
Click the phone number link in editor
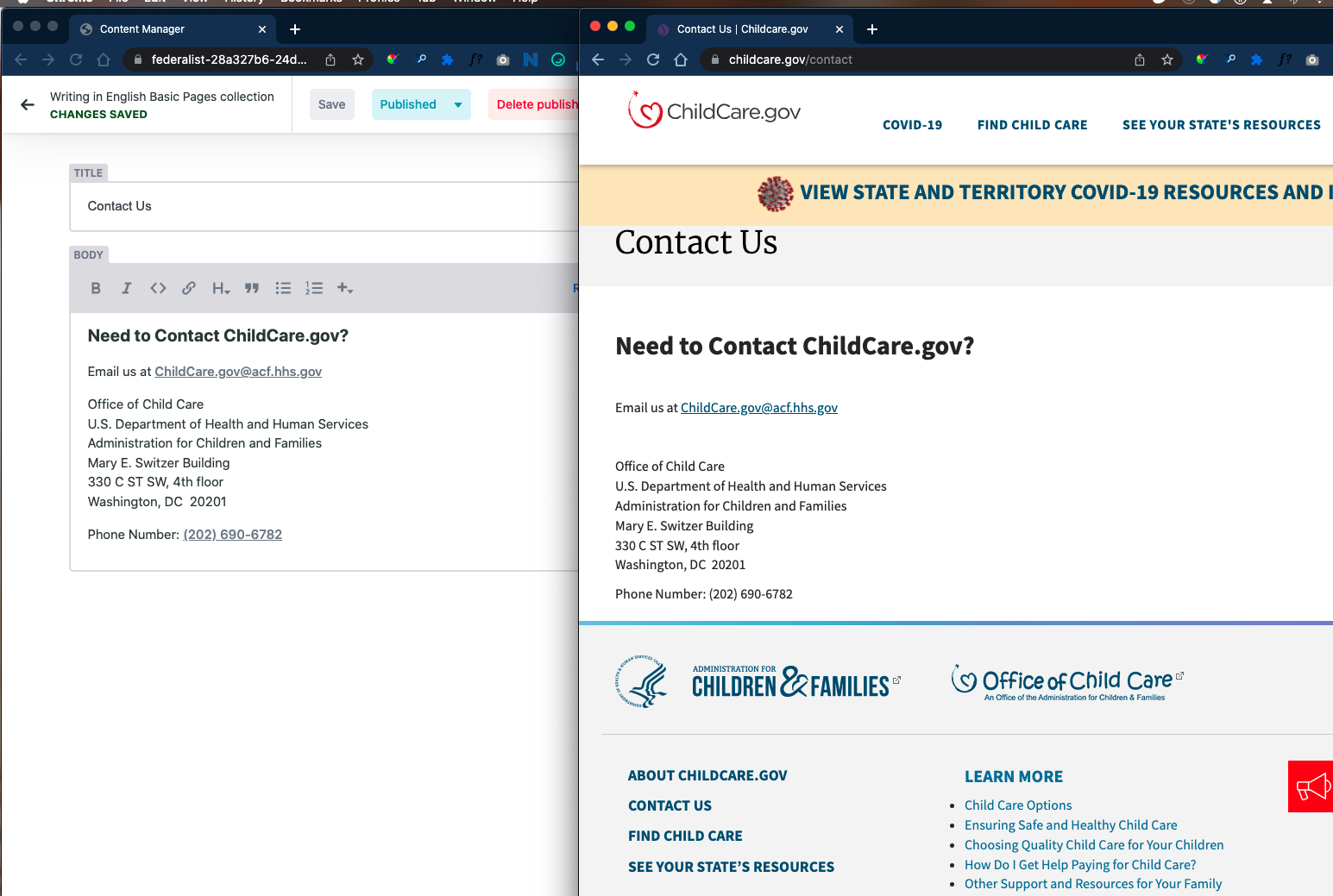click(x=233, y=535)
